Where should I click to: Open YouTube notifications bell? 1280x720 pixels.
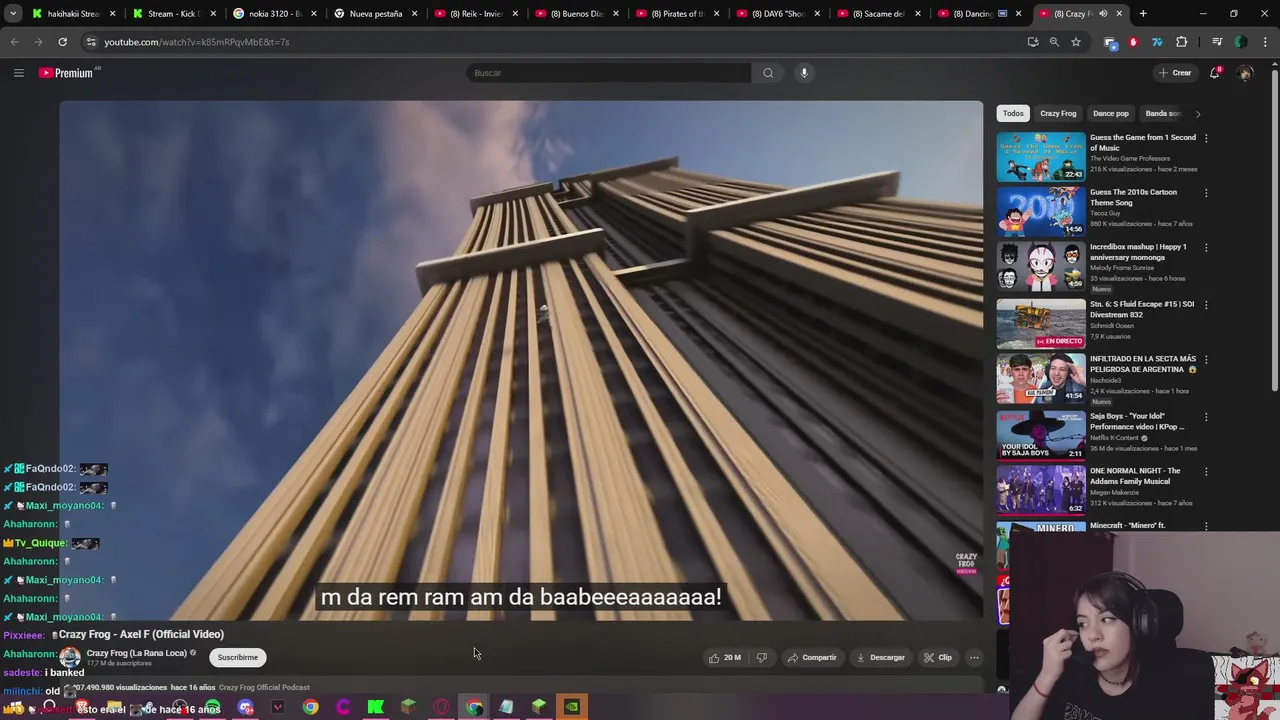point(1215,73)
